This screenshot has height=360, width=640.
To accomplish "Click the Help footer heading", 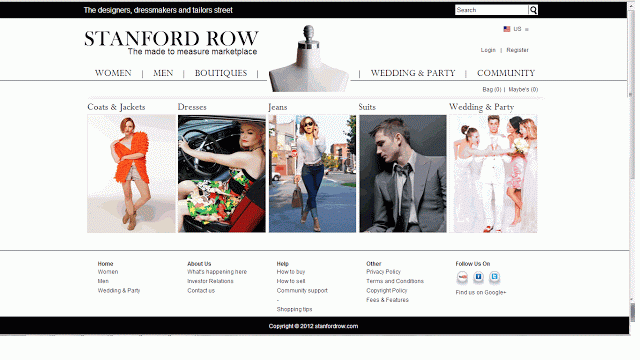I will click(x=282, y=264).
